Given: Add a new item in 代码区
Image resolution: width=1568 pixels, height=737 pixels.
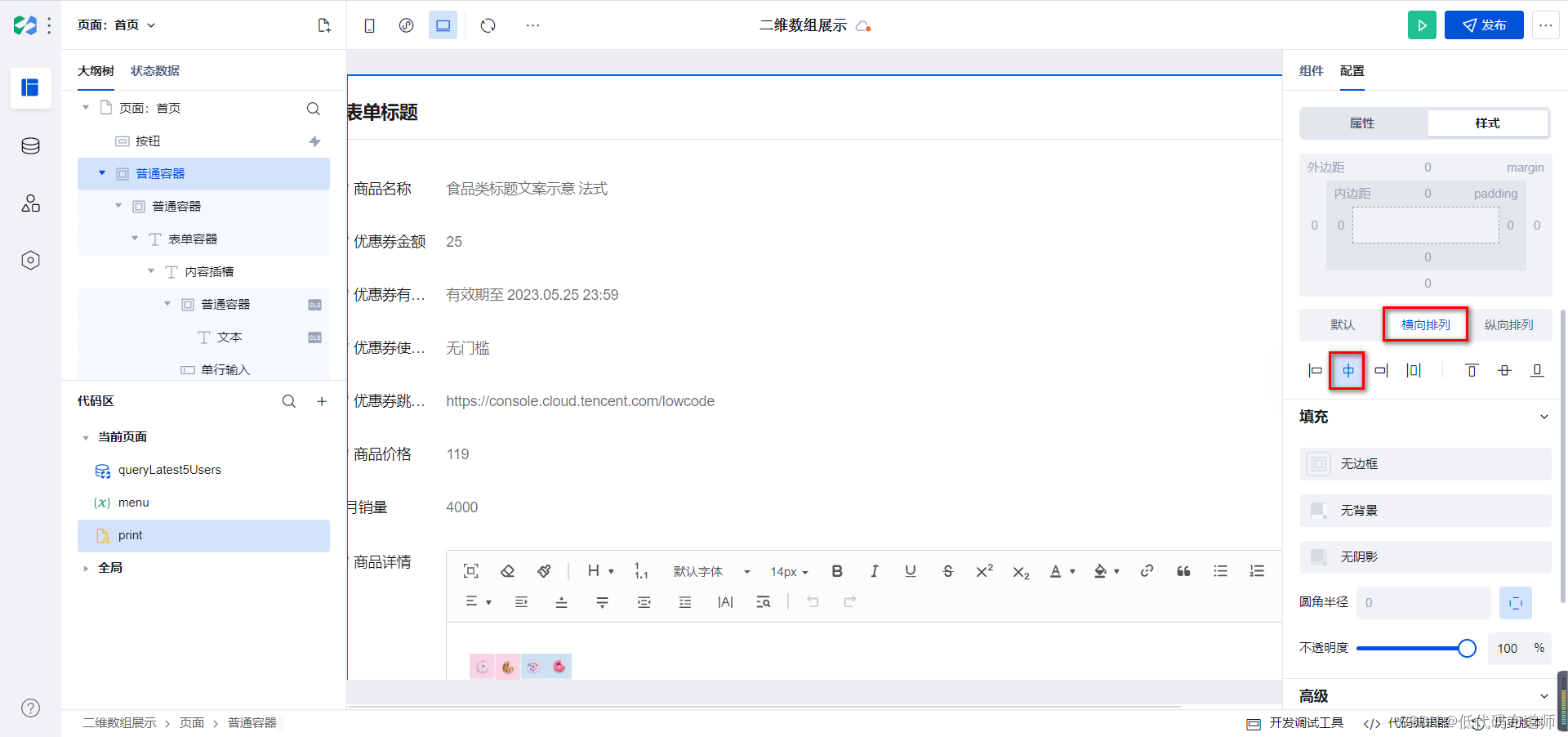Looking at the screenshot, I should click(x=322, y=401).
